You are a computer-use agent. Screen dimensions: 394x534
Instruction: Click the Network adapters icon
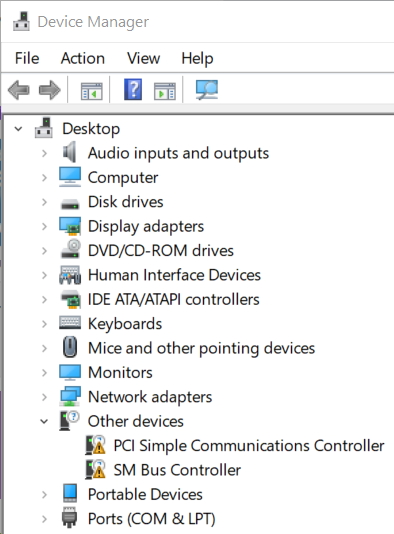coord(70,396)
